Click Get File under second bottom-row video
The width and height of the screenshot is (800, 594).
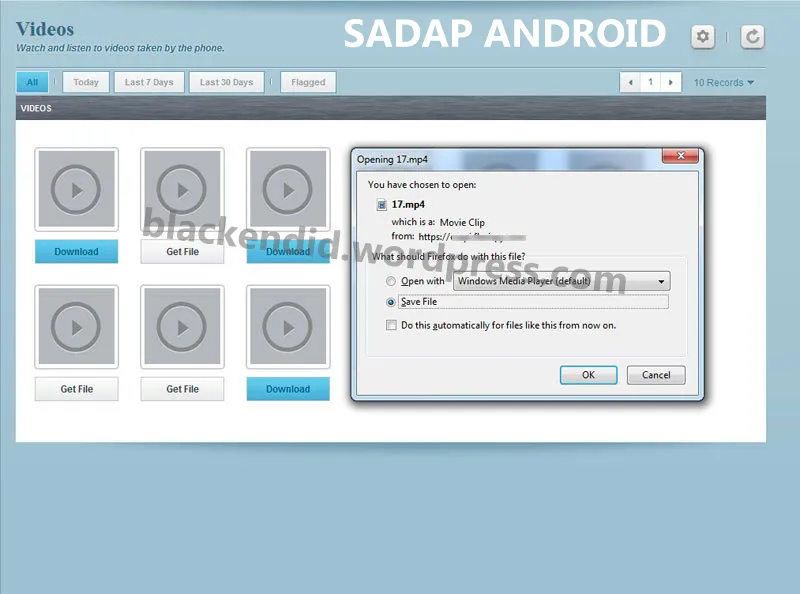point(182,389)
